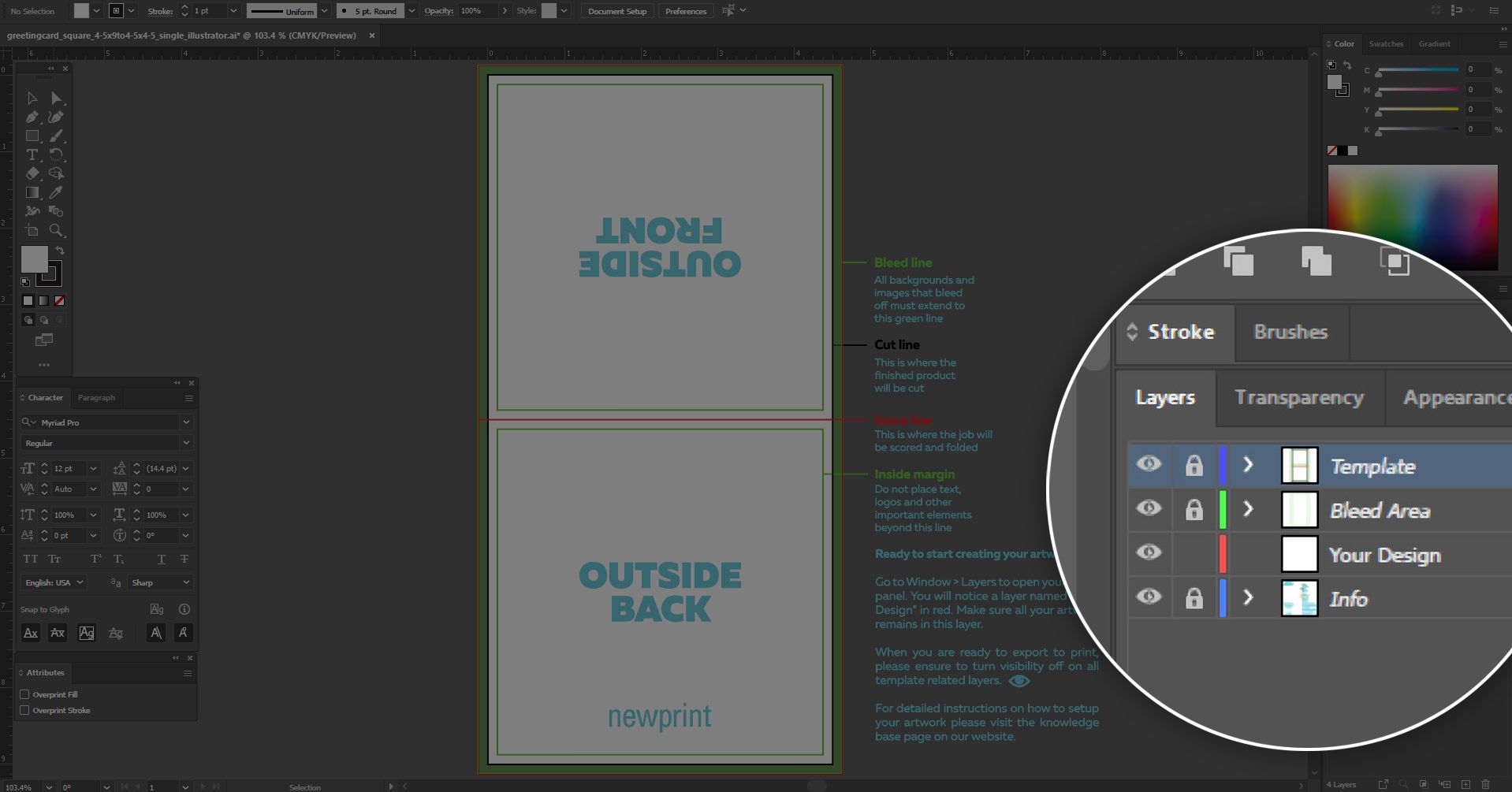Image resolution: width=1512 pixels, height=792 pixels.
Task: Switch to the Paragraph tab
Action: click(x=96, y=397)
